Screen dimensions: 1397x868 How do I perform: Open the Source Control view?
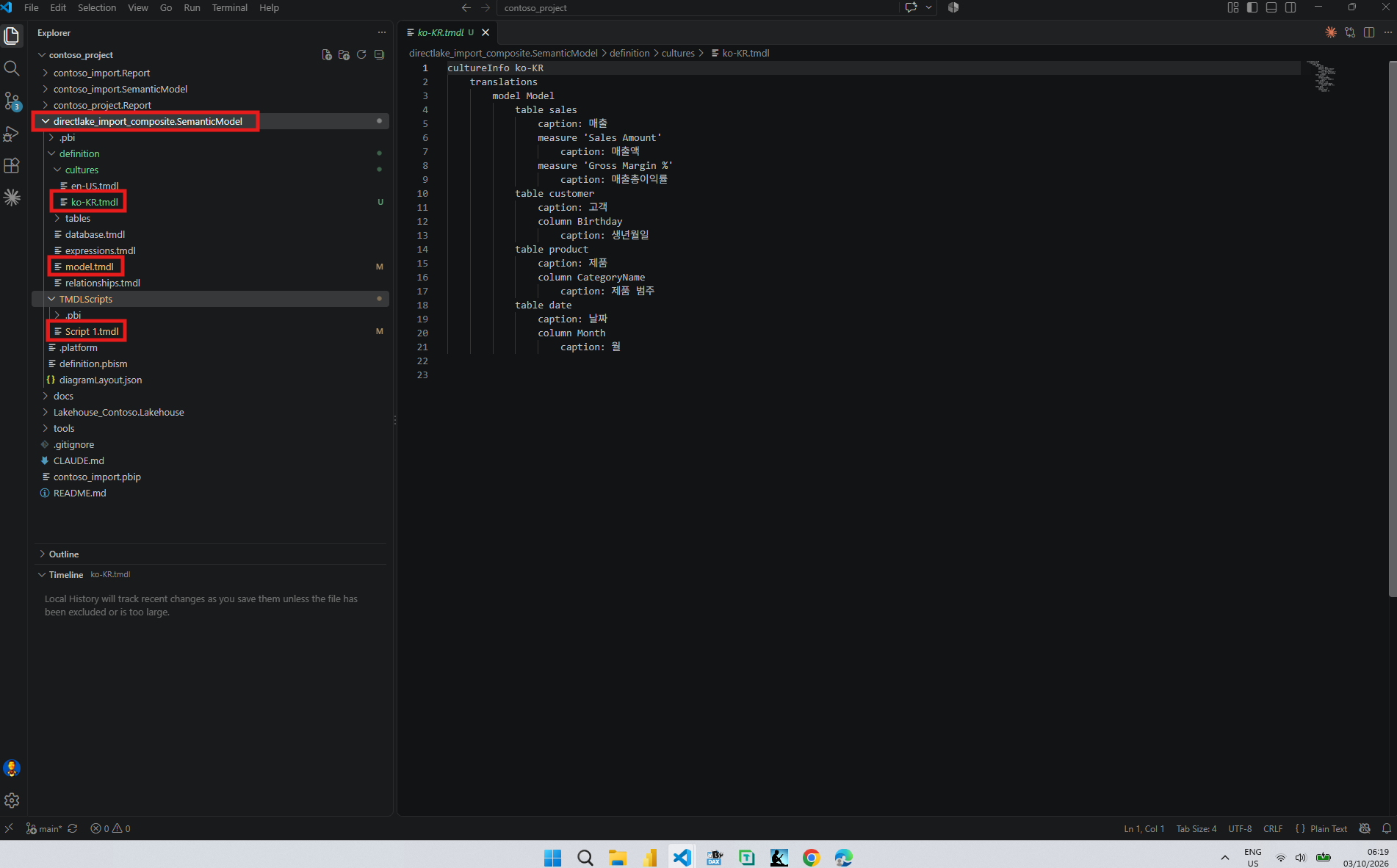click(12, 101)
